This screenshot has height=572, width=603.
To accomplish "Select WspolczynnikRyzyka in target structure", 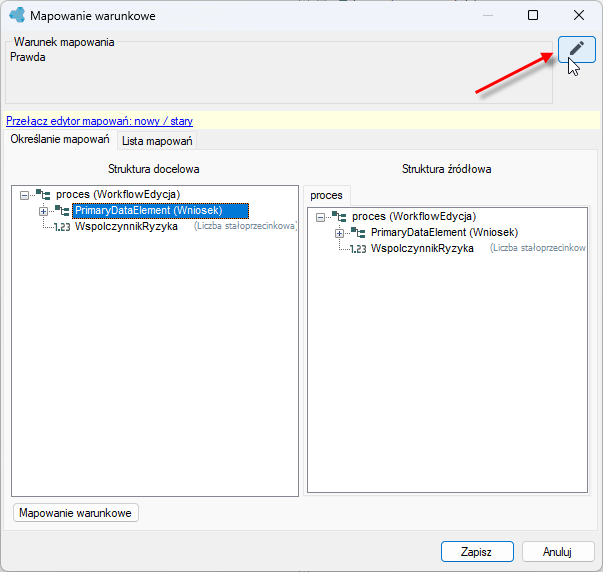I will (126, 226).
